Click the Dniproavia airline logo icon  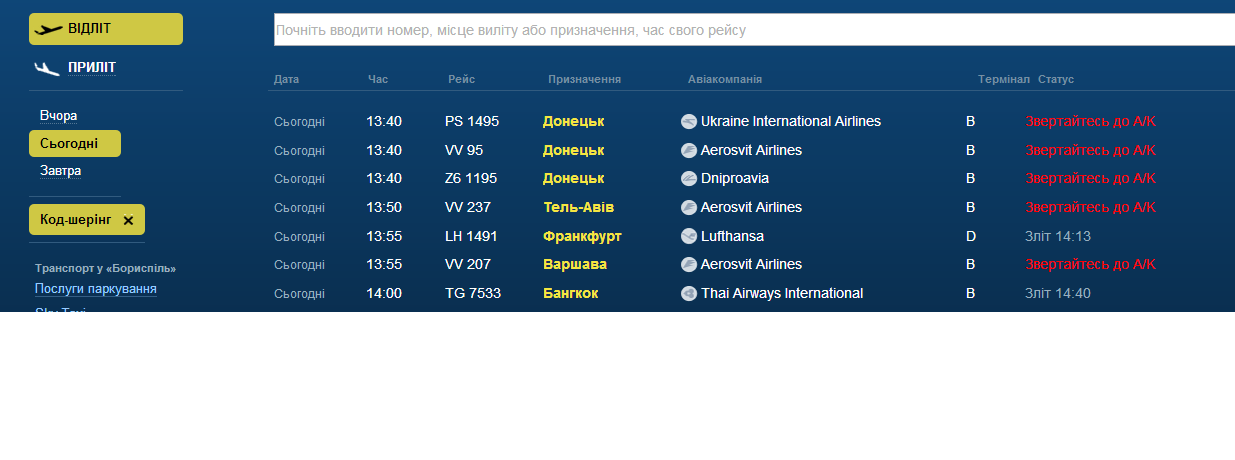[689, 179]
